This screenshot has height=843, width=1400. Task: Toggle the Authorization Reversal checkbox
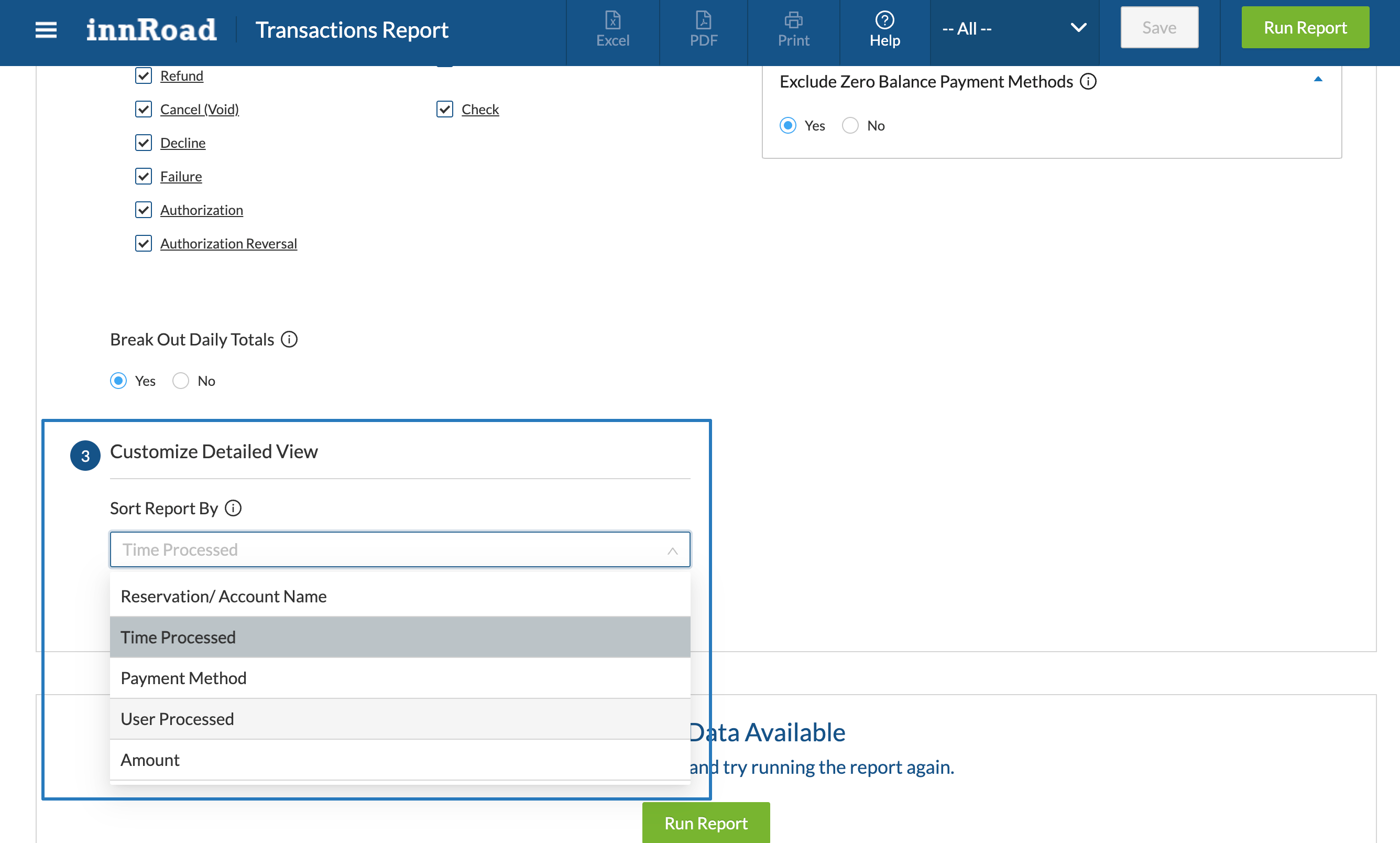click(x=144, y=243)
